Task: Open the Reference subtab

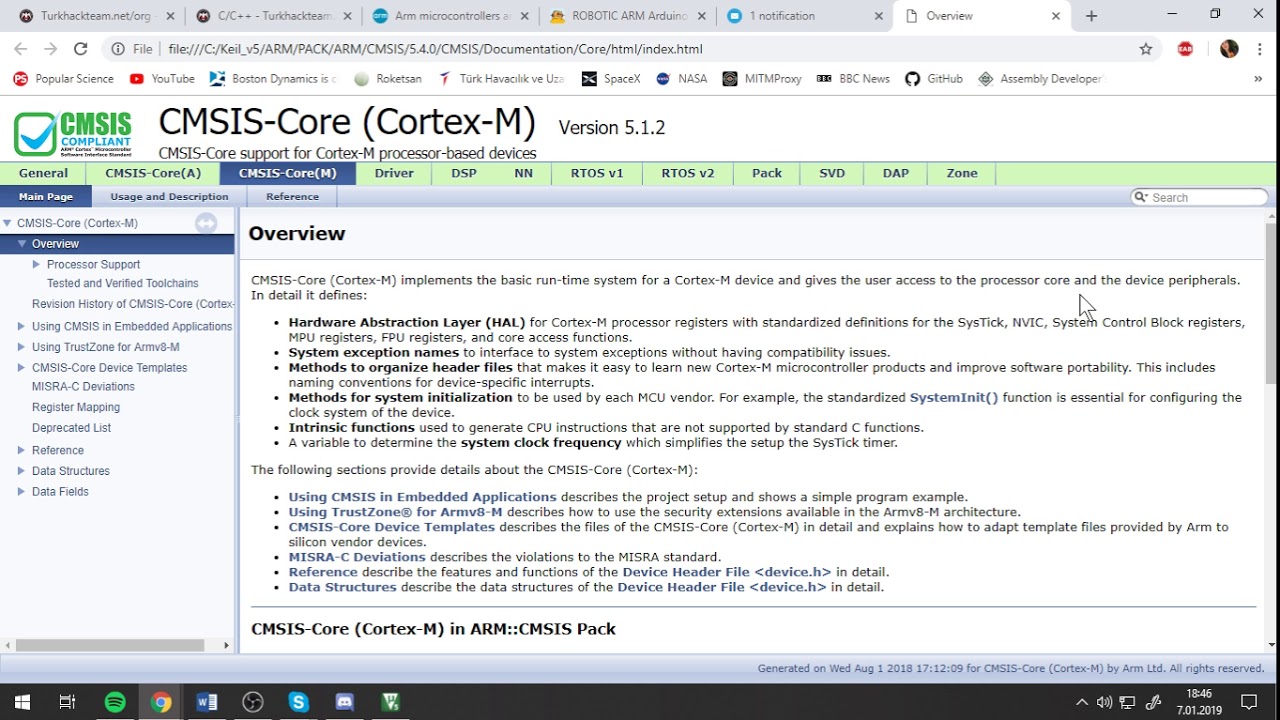Action: [292, 197]
